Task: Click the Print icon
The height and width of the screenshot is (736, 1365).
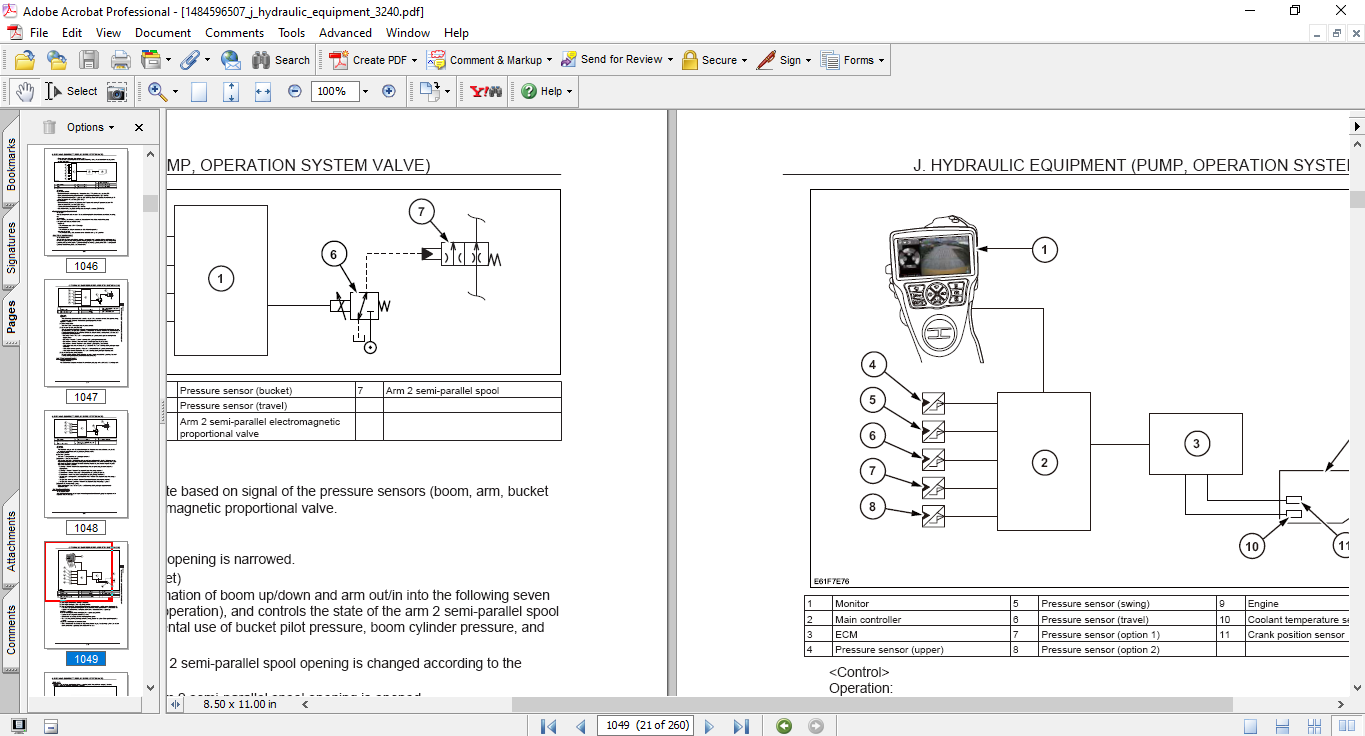Action: [x=120, y=60]
